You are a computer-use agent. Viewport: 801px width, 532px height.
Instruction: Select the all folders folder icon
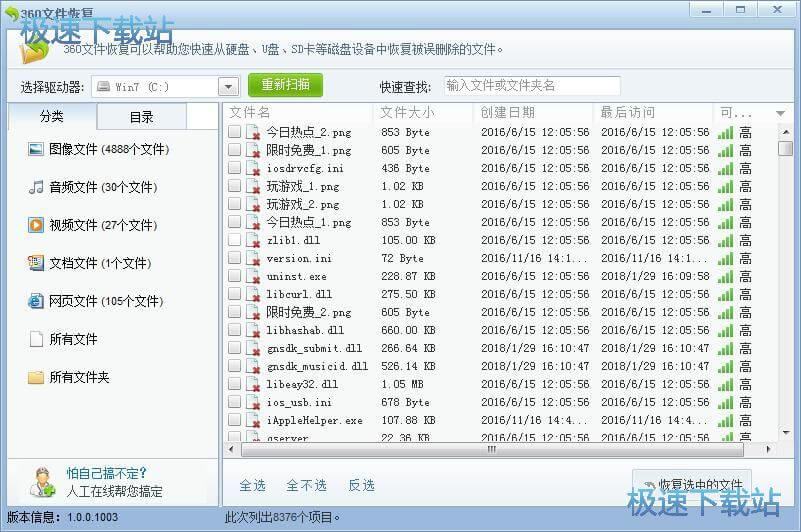point(36,377)
